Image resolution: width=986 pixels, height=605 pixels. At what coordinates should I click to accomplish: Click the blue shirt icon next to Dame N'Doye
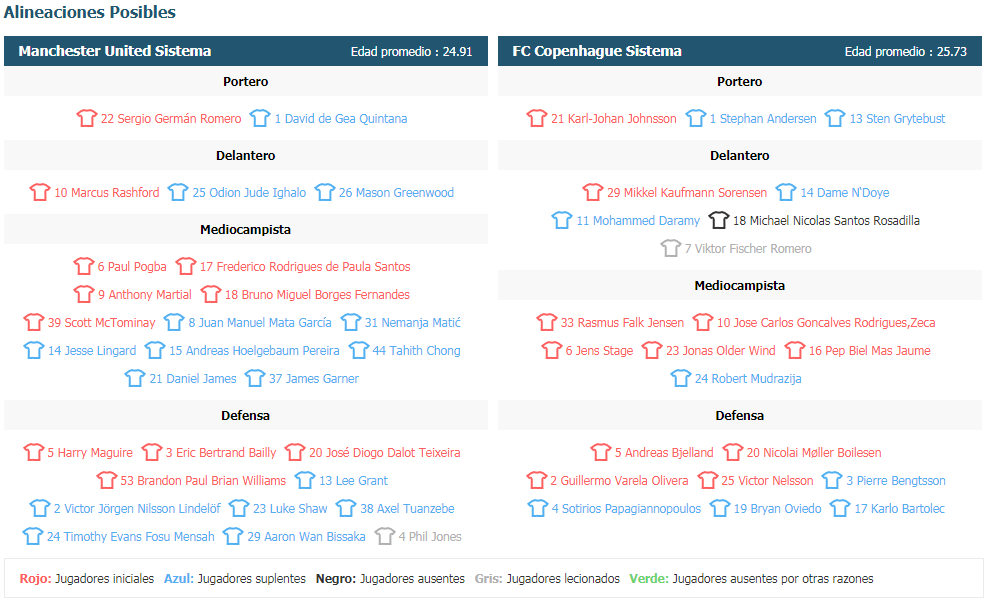tap(786, 192)
